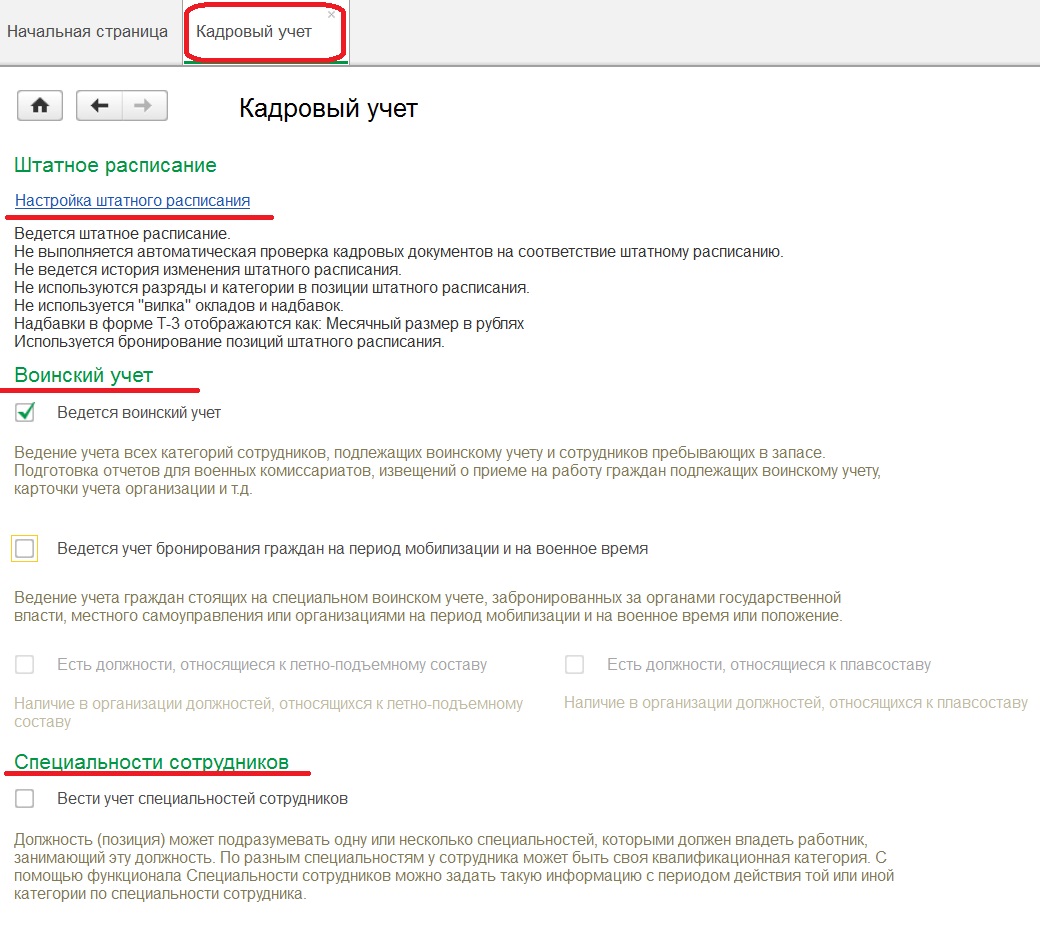This screenshot has height=931, width=1040.
Task: Click the line 'Надбавки в форме Т-3 отображаются как'
Action: [269, 324]
